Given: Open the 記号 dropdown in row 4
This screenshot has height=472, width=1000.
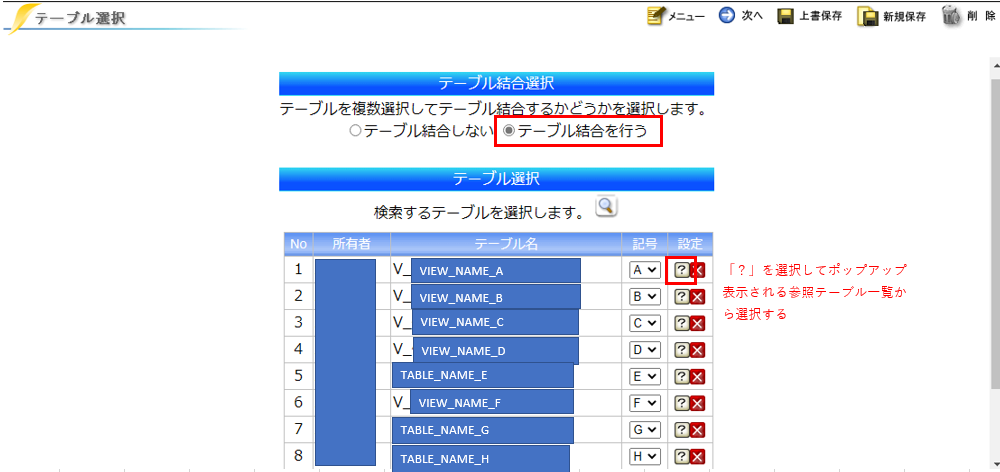Looking at the screenshot, I should coord(644,350).
